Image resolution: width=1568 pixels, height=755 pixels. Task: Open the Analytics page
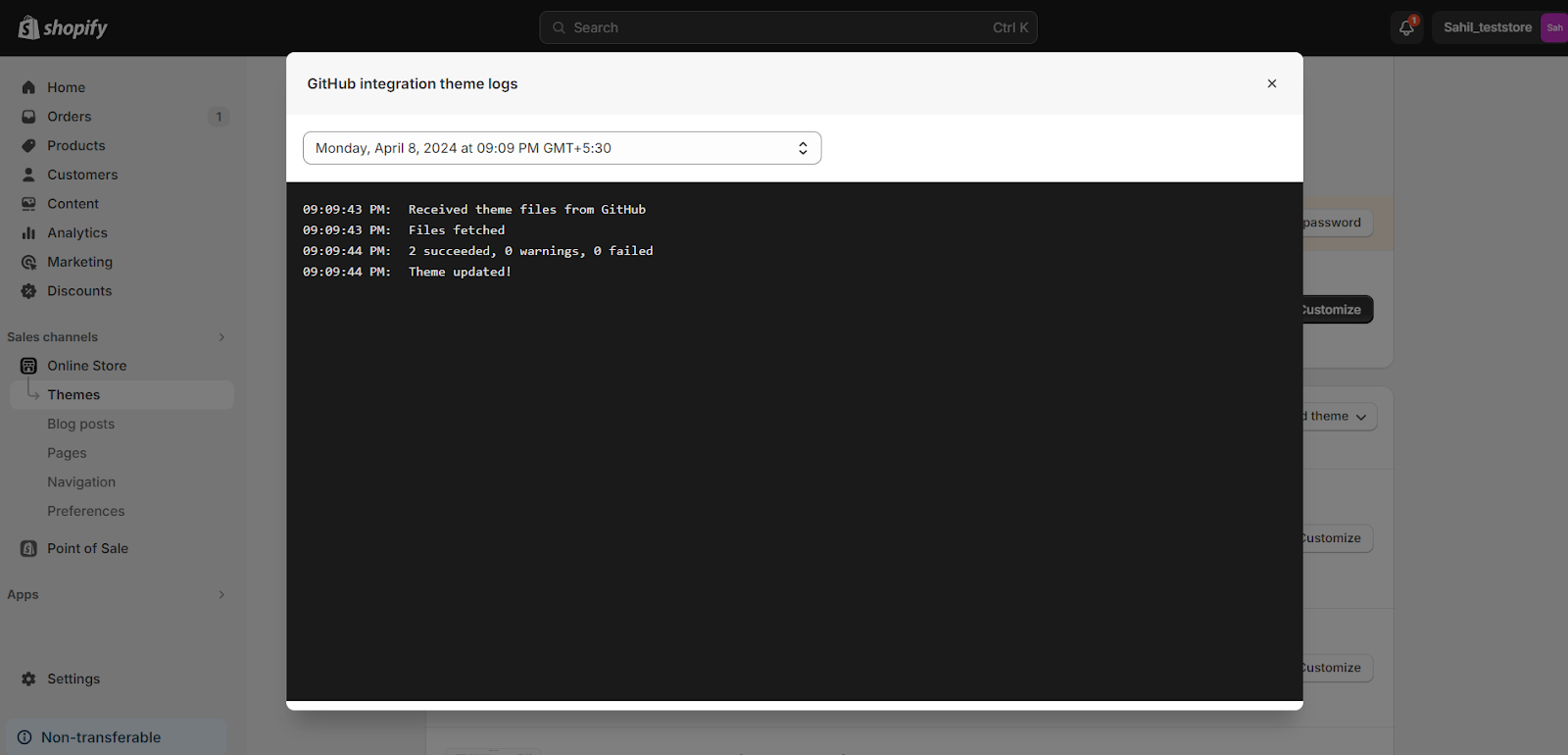pyautogui.click(x=77, y=232)
